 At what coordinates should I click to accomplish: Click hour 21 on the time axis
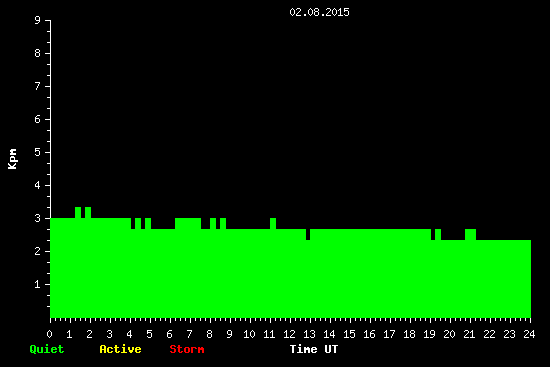tap(469, 334)
